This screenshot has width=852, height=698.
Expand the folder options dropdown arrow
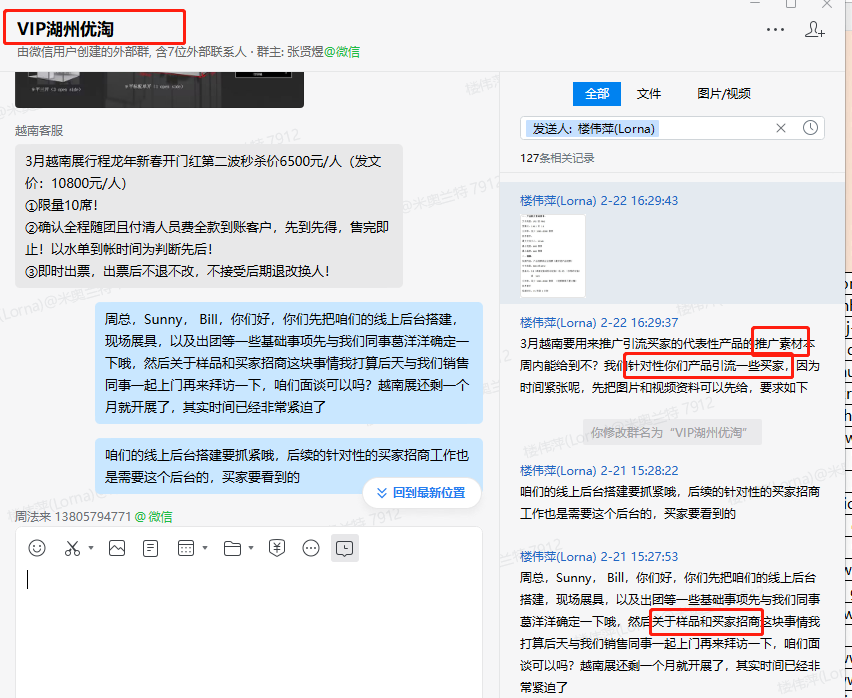[251, 548]
